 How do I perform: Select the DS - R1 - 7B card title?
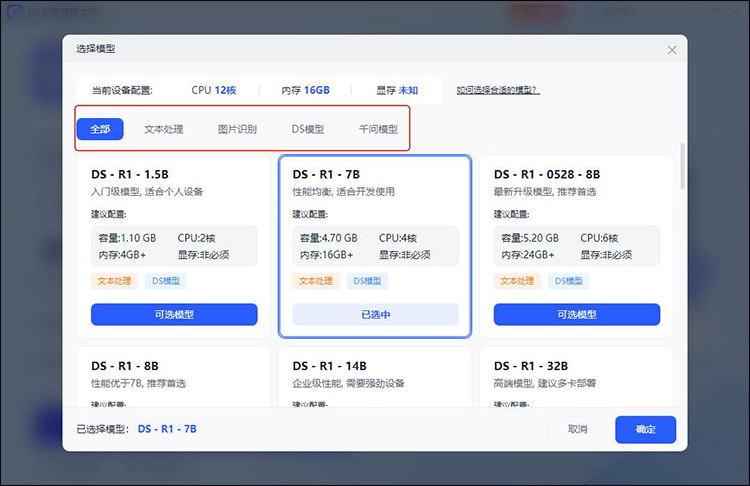326,174
